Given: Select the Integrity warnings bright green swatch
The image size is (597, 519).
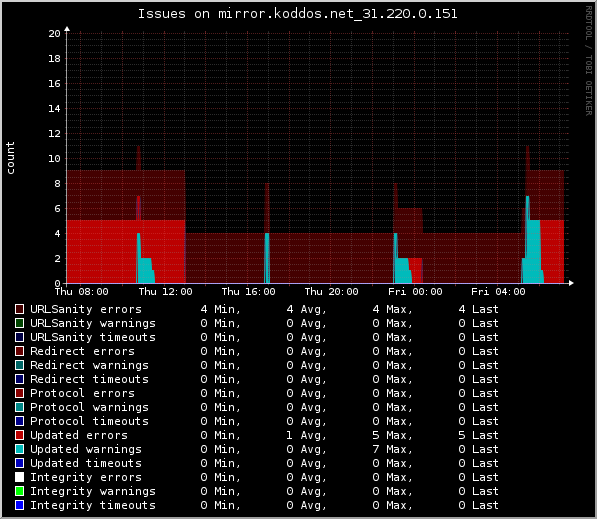Looking at the screenshot, I should (19, 491).
